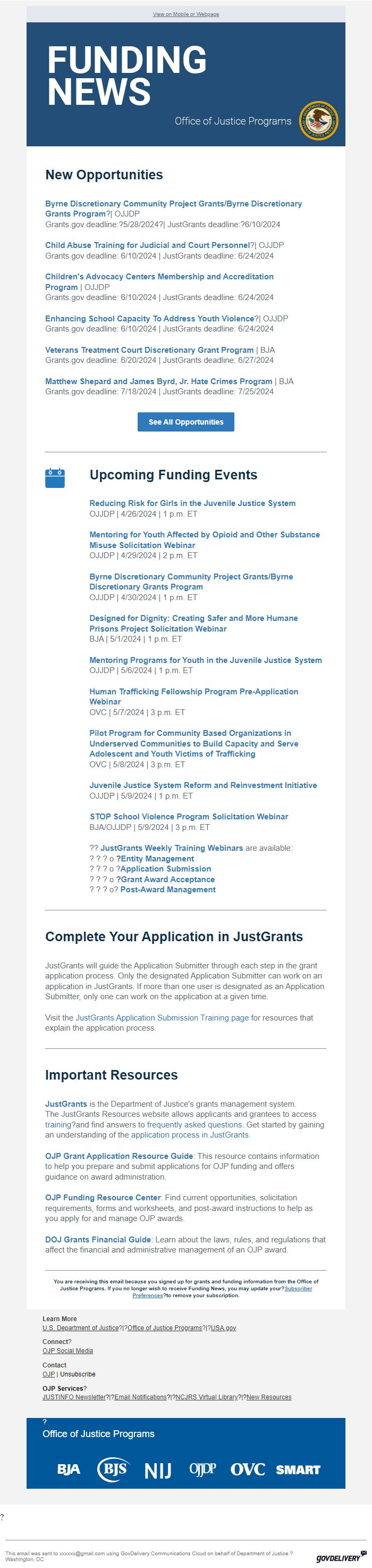Screen dimensions: 372x1568
Task: Open Designed for Dignity webinar link
Action: 193,623
